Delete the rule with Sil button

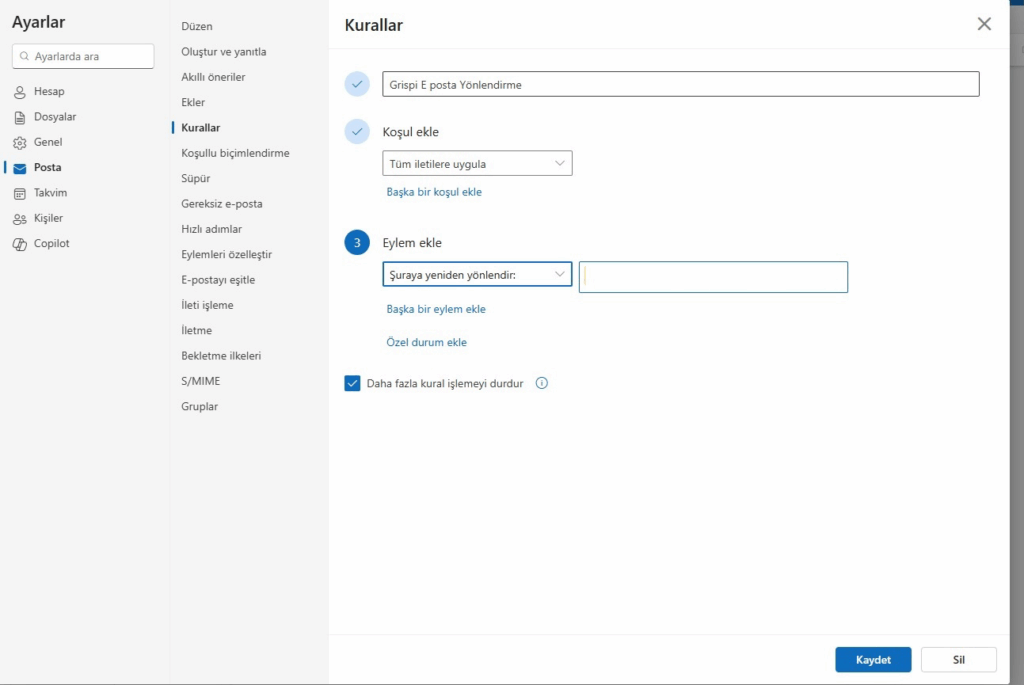point(959,660)
